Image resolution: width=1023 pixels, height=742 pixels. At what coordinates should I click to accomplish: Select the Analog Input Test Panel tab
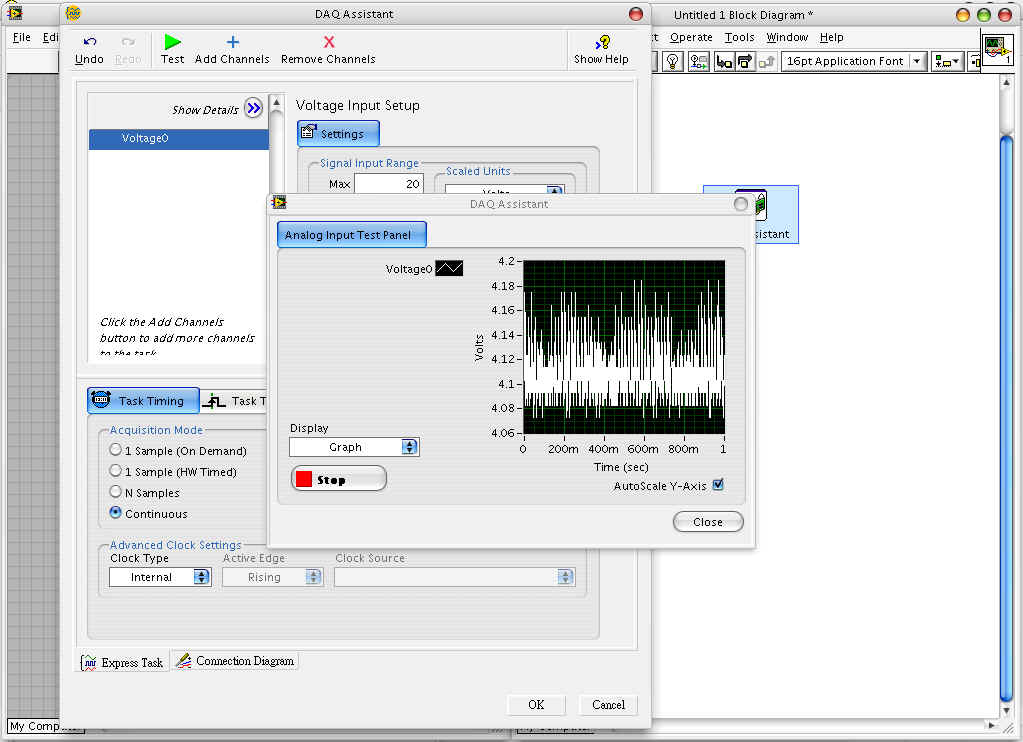point(352,234)
